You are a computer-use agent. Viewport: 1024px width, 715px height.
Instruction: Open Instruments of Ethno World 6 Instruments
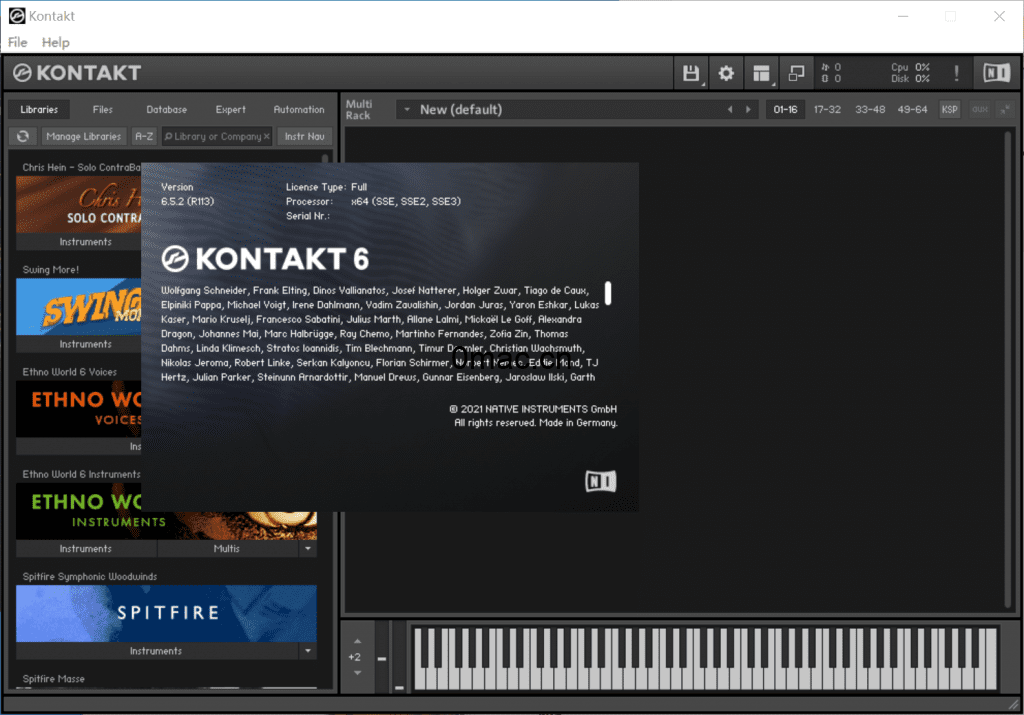click(86, 548)
